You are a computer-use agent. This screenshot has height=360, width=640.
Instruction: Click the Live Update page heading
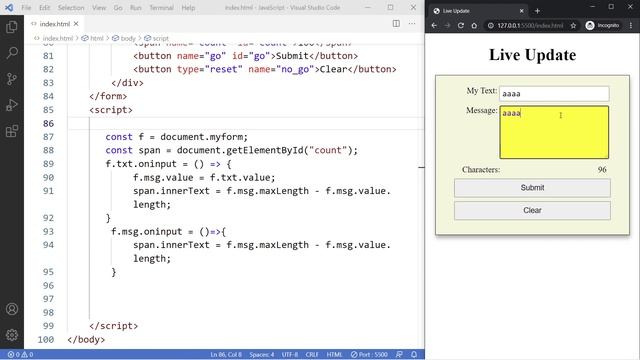click(532, 55)
